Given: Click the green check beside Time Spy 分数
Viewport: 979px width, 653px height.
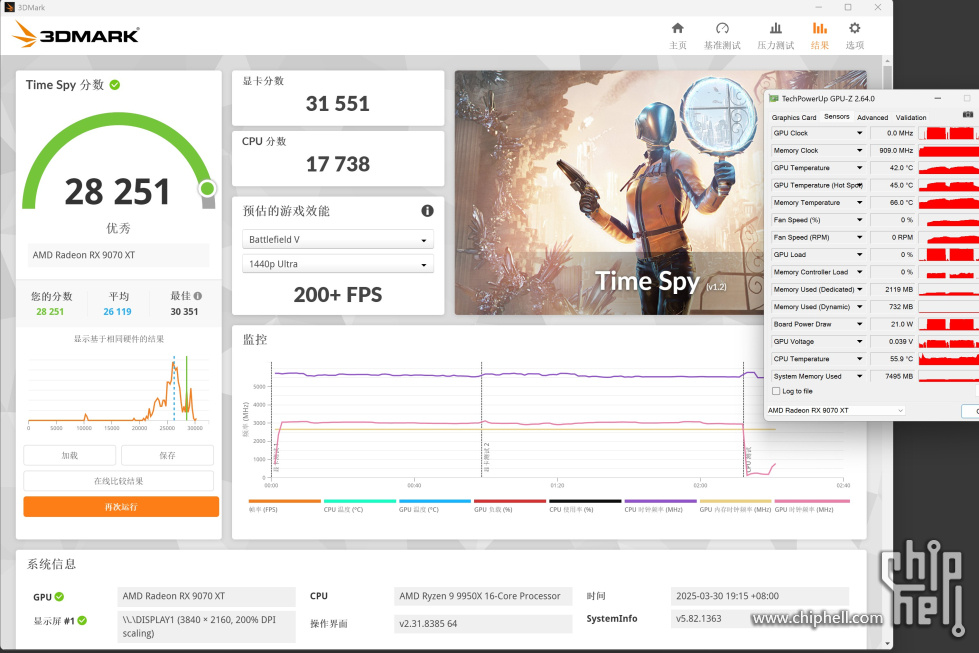Looking at the screenshot, I should click(115, 85).
